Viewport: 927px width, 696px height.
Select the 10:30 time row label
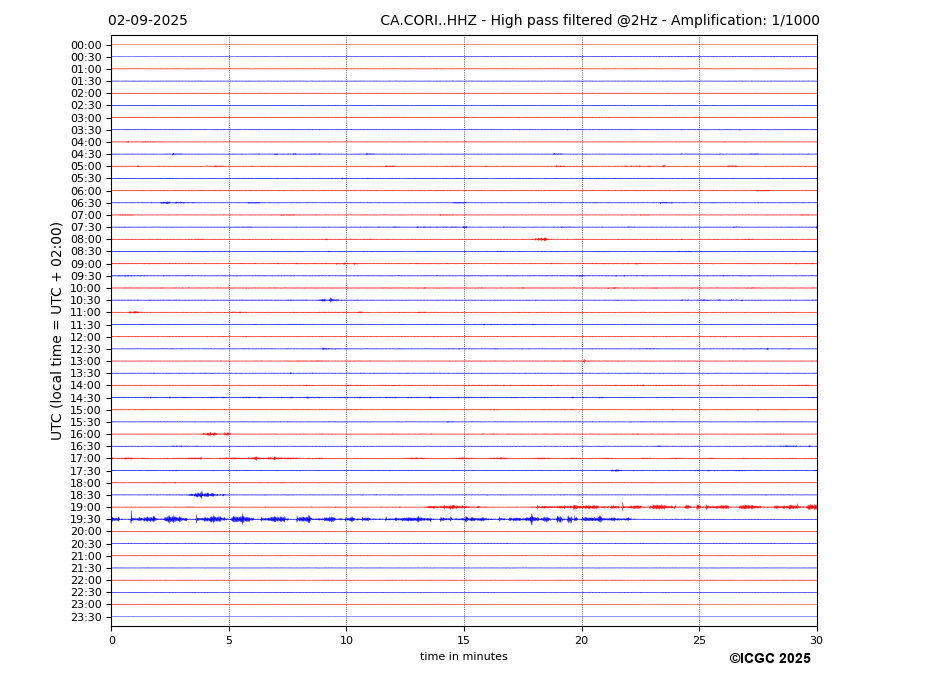pyautogui.click(x=86, y=300)
